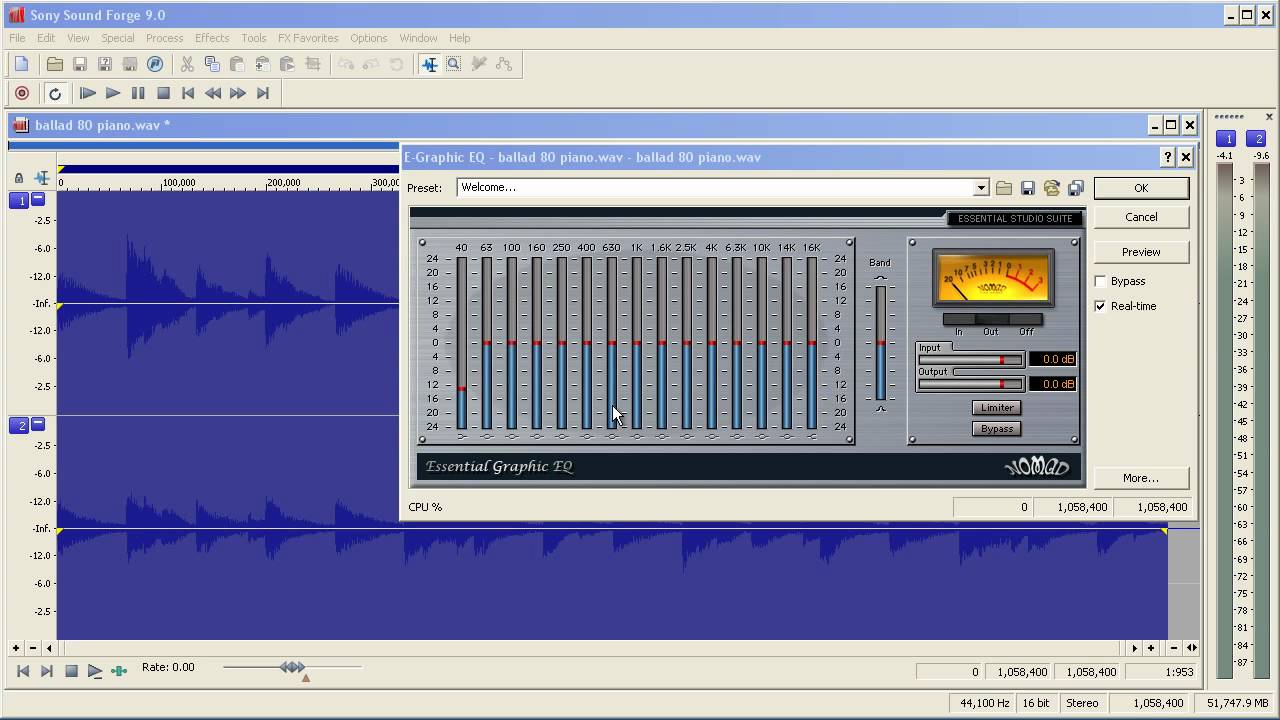This screenshot has height=720, width=1280.
Task: Open the File menu
Action: point(17,38)
